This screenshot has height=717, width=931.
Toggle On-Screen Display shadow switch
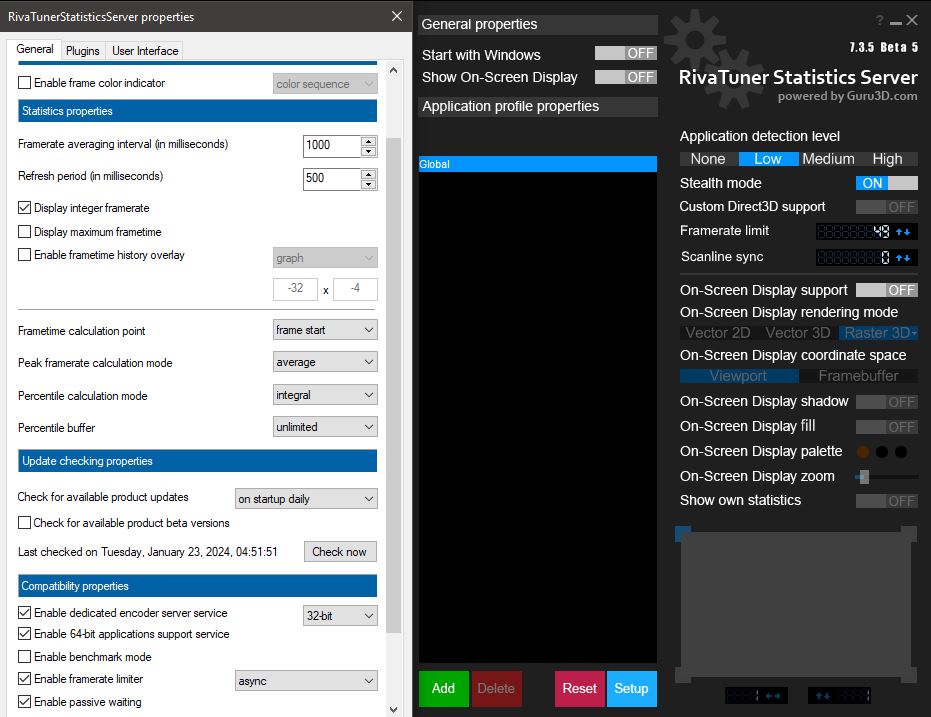(x=886, y=402)
